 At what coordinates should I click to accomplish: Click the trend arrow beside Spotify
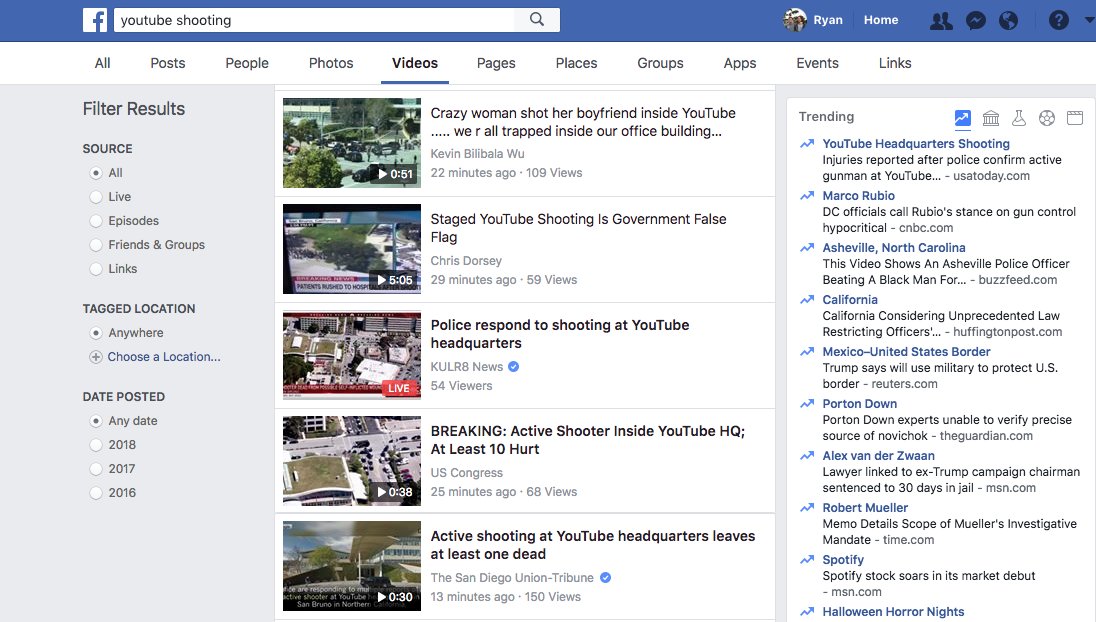click(x=807, y=560)
